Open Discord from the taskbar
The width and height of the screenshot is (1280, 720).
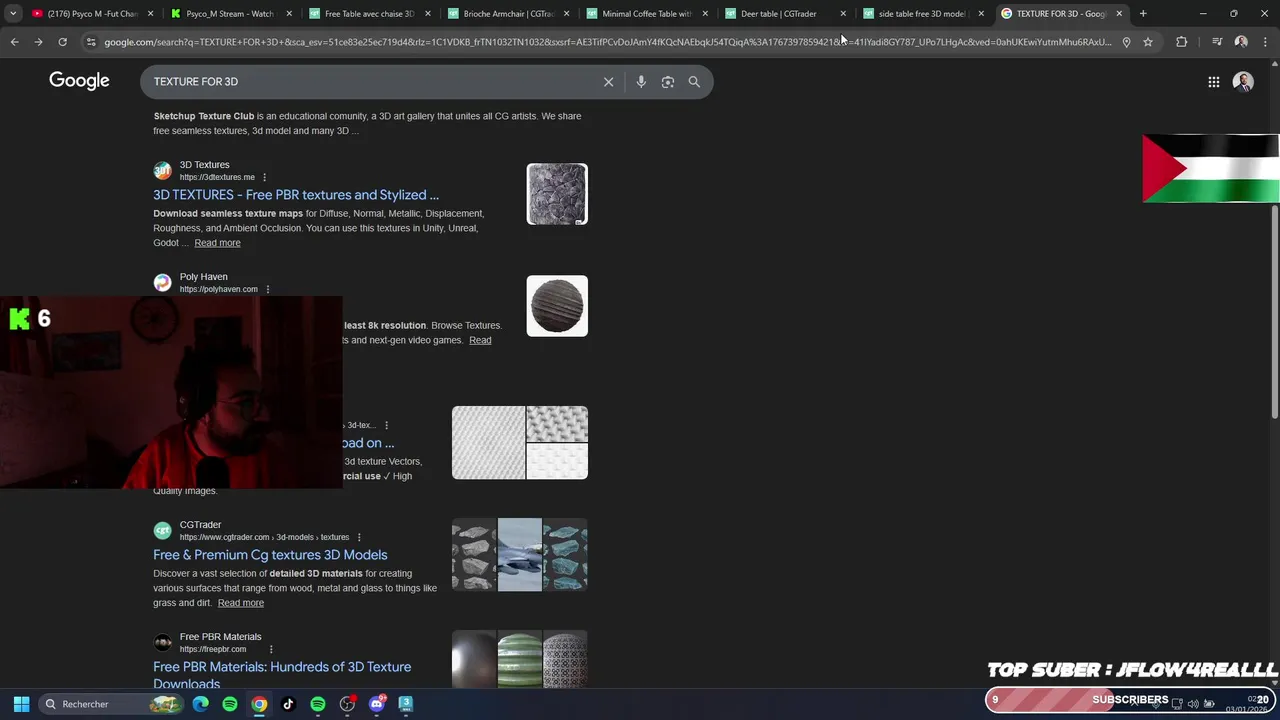[x=377, y=704]
